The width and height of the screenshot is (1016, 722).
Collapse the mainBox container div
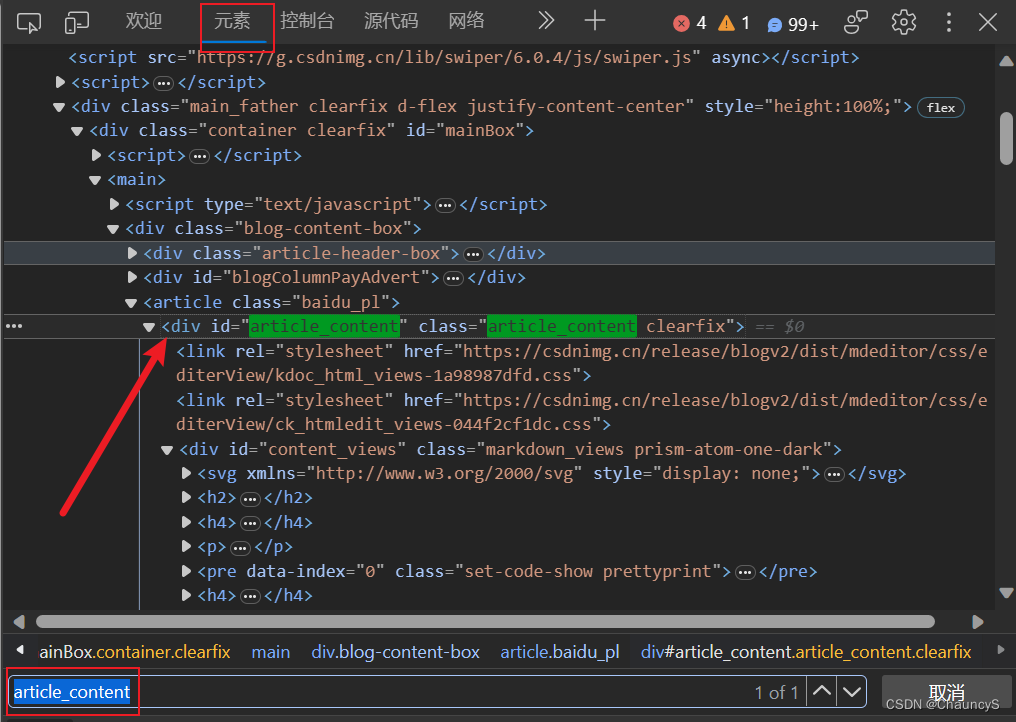pyautogui.click(x=77, y=131)
